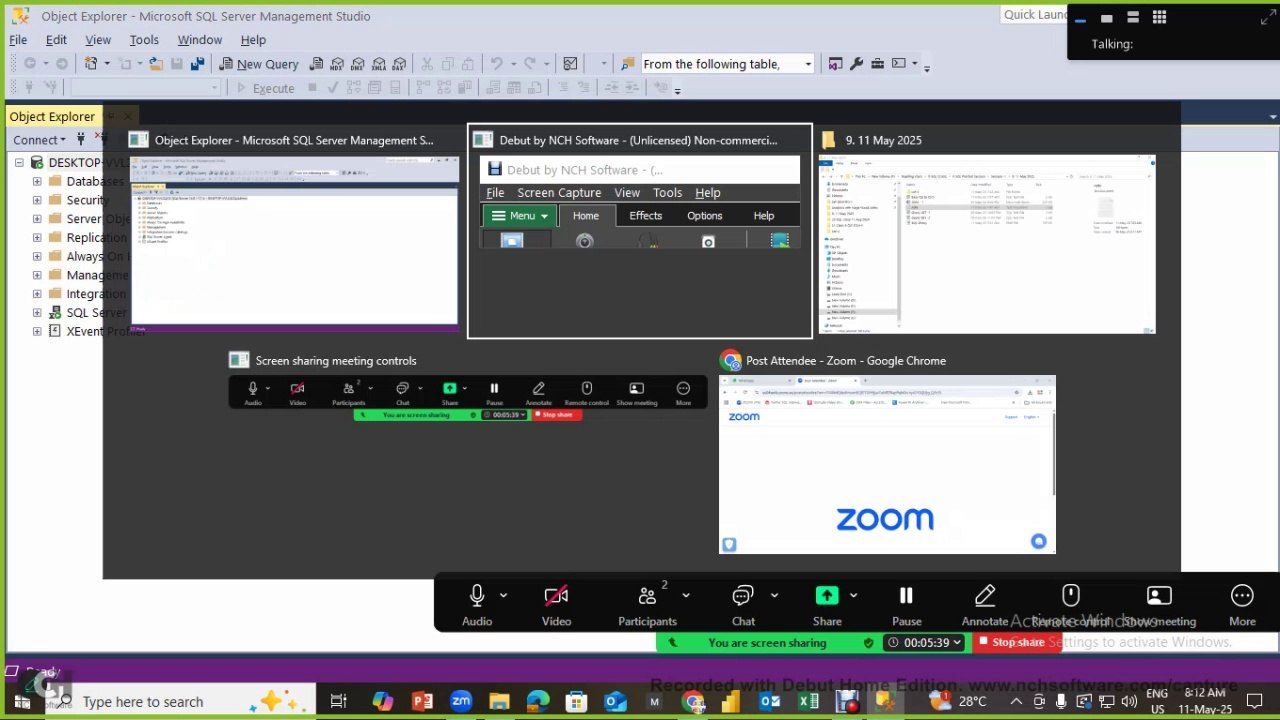Image resolution: width=1280 pixels, height=720 pixels.
Task: Open the Audio options arrow
Action: [503, 595]
